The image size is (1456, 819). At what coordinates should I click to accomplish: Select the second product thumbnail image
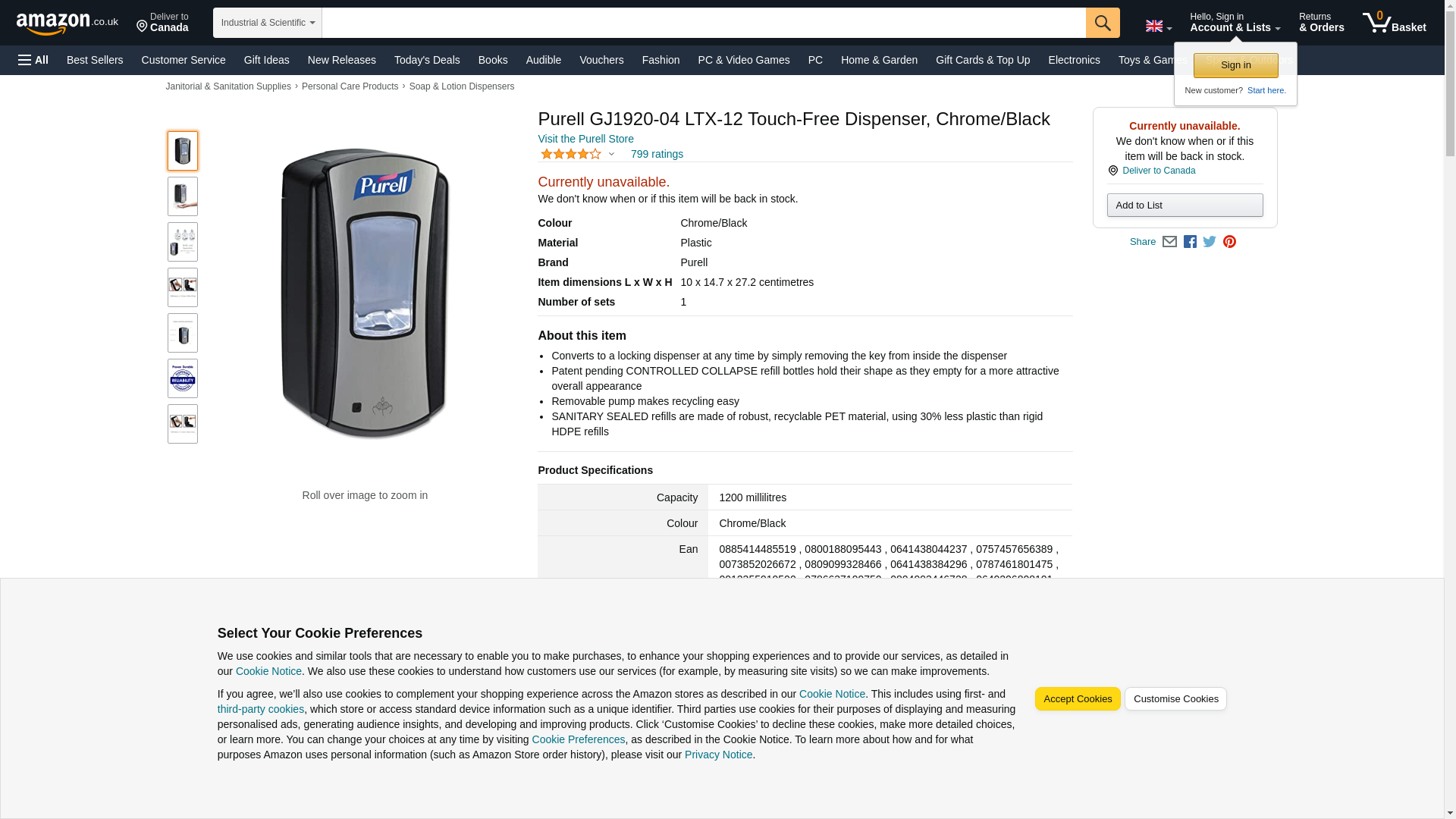pyautogui.click(x=183, y=196)
